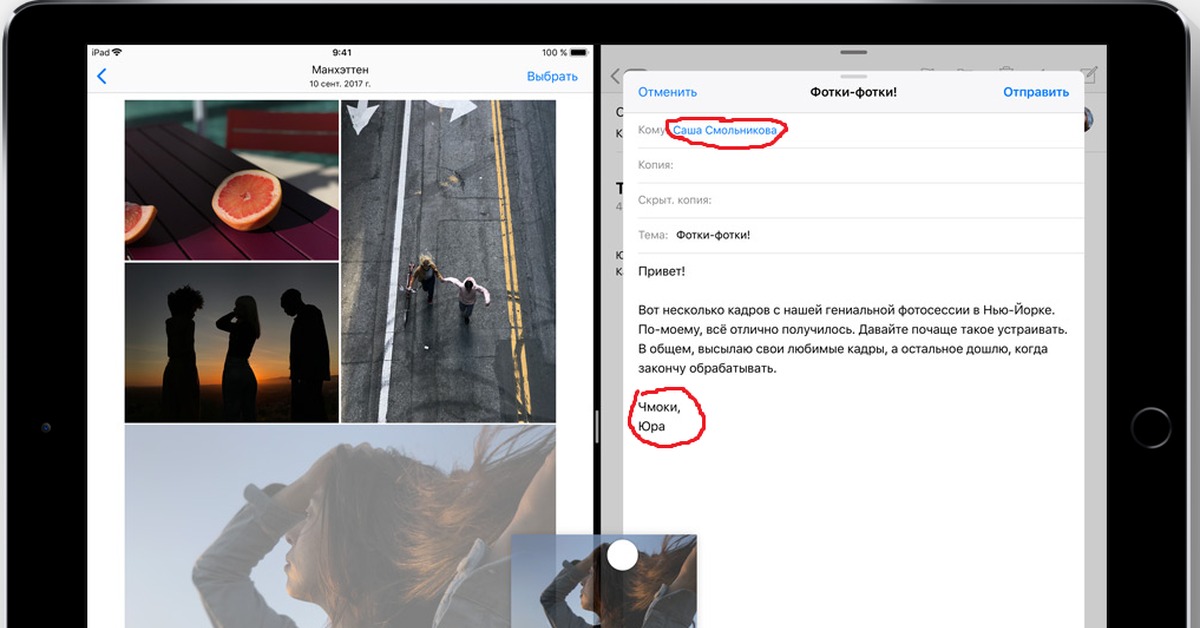
Task: Open the sunset silhouettes photo
Action: click(x=232, y=343)
